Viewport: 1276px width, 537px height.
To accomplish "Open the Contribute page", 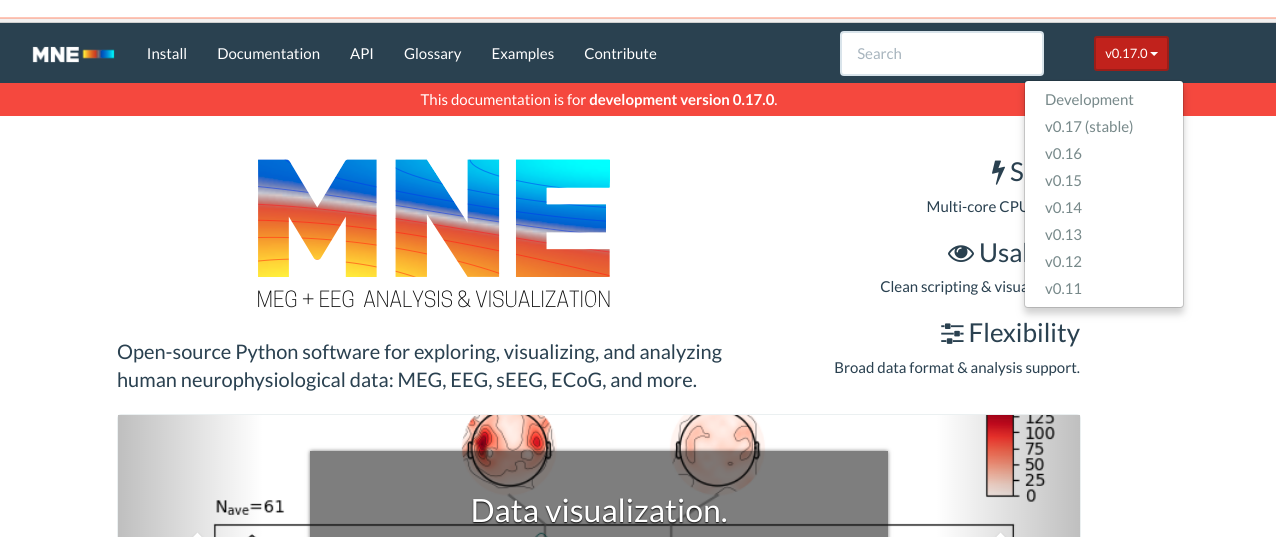I will [x=620, y=54].
